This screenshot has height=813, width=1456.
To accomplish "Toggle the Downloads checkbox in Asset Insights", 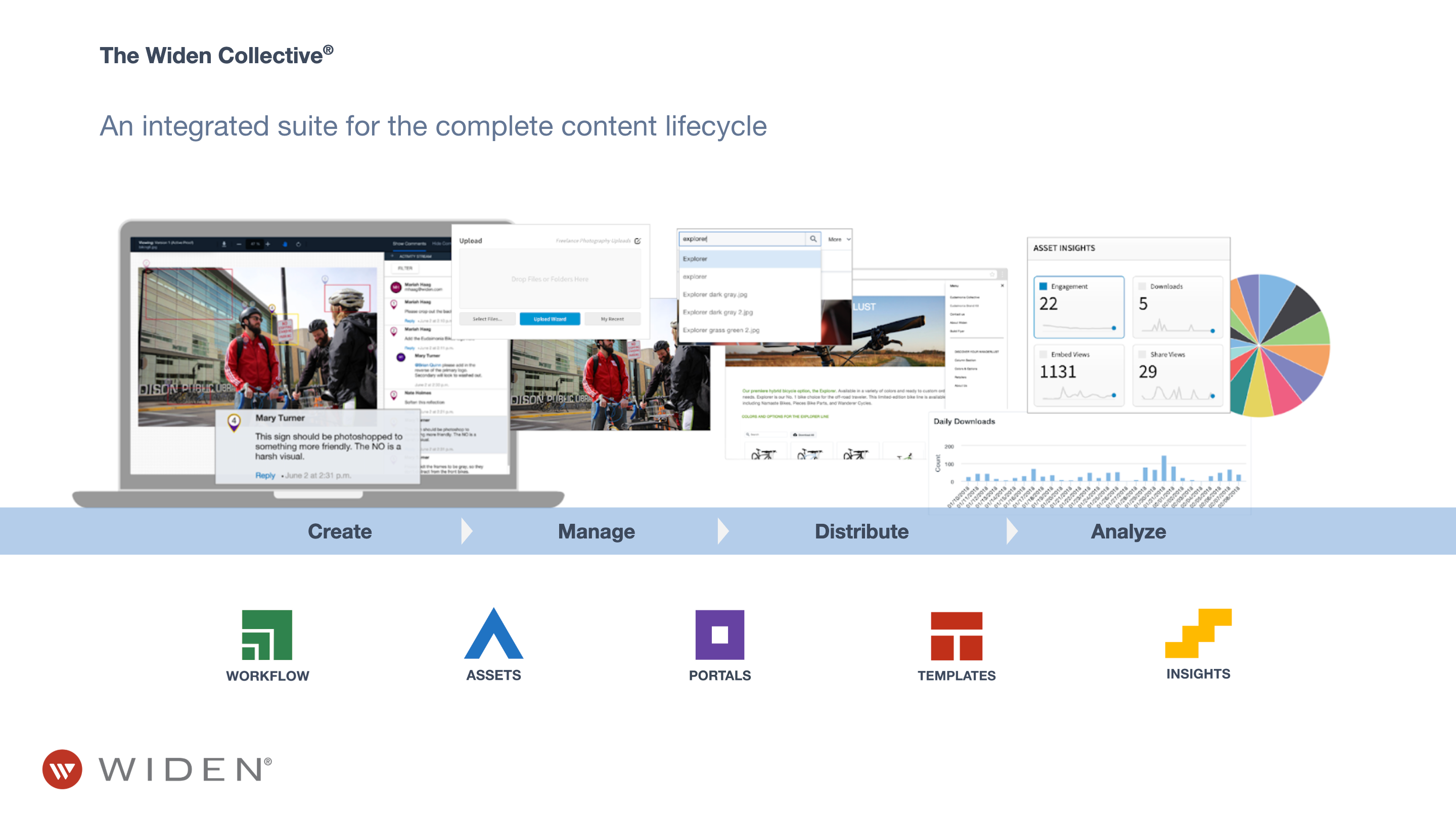I will coord(1143,286).
